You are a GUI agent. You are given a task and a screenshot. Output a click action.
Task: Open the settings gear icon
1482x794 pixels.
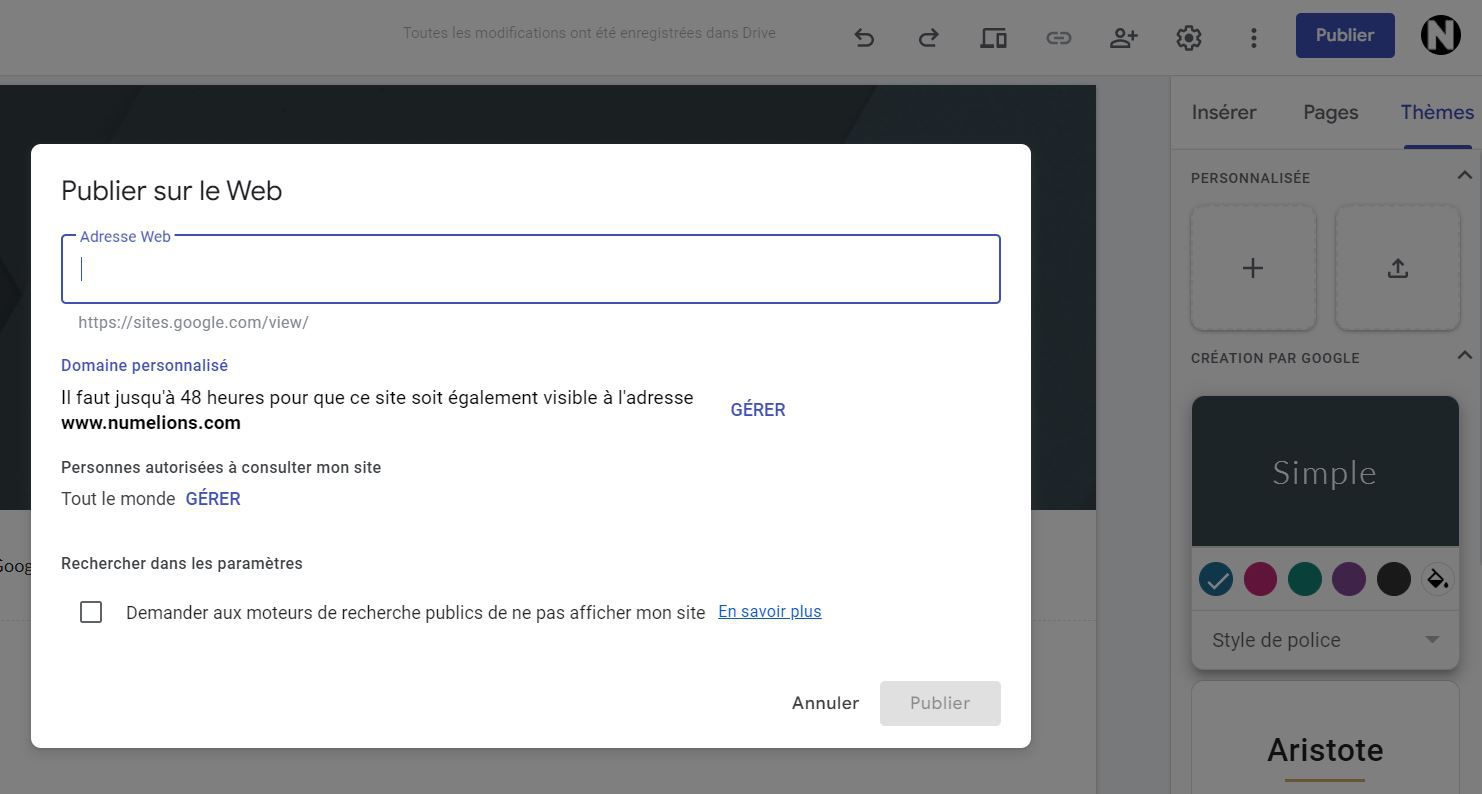pyautogui.click(x=1188, y=38)
